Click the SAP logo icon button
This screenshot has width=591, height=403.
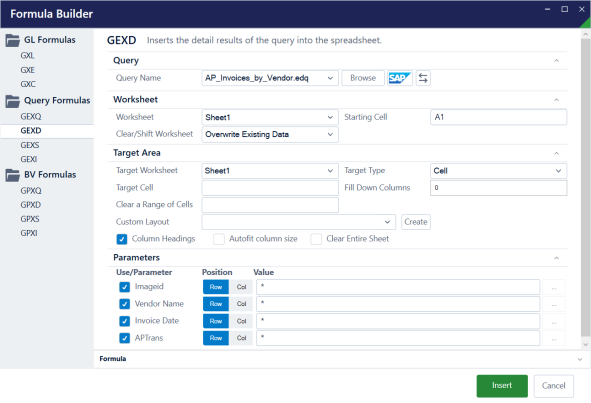pyautogui.click(x=400, y=78)
